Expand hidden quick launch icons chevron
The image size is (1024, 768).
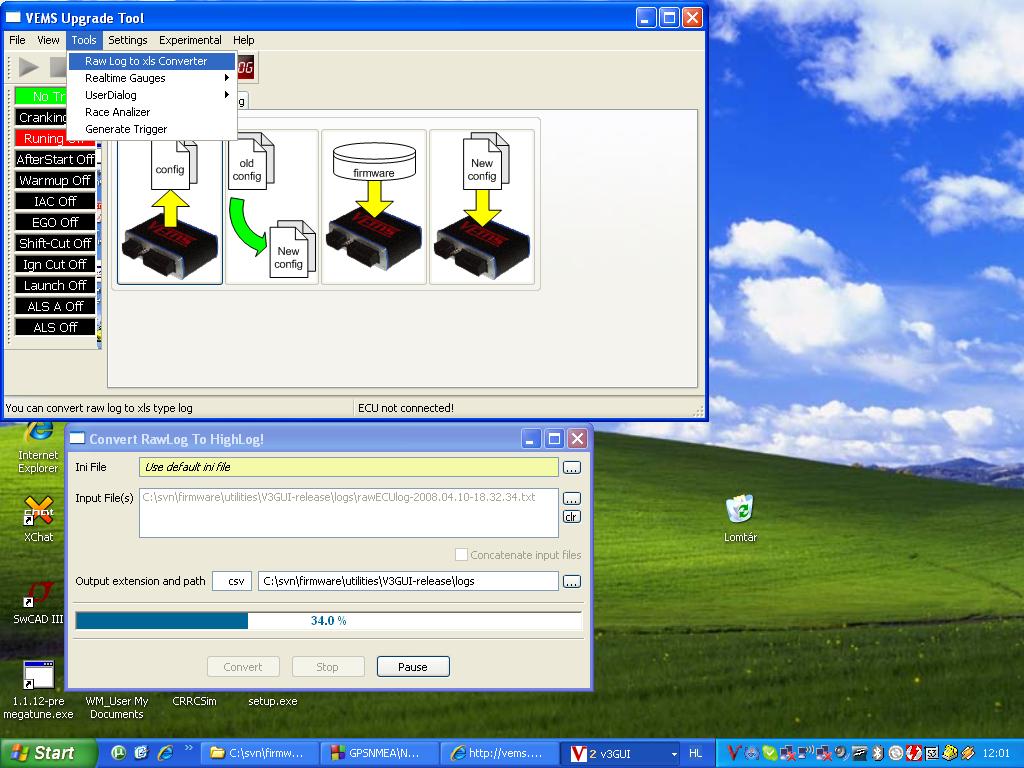click(189, 749)
